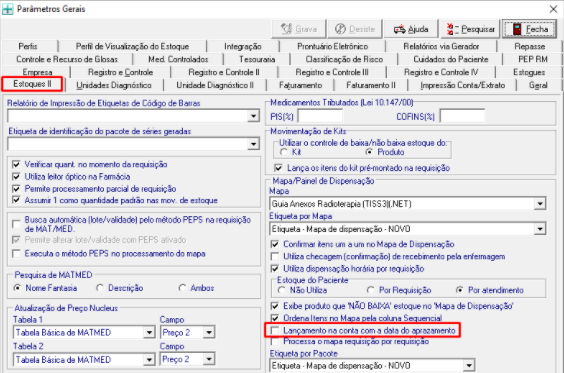This screenshot has width=564, height=373.
Task: Click the COFINS(%) input field
Action: tap(462, 116)
